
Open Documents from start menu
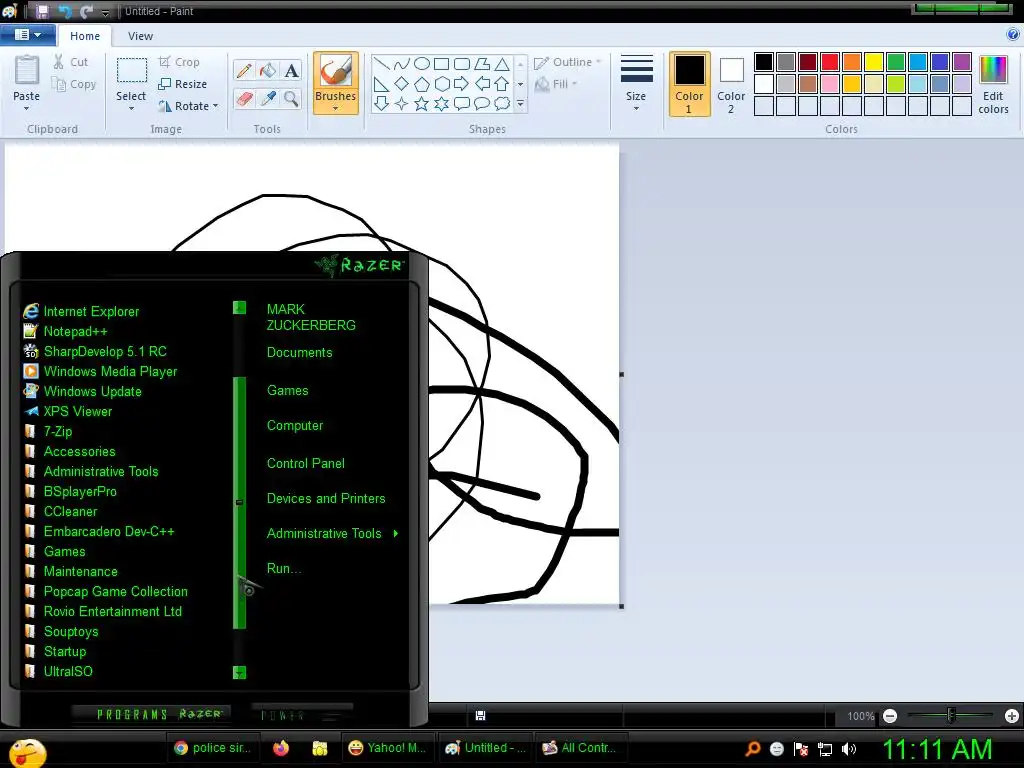tap(300, 353)
